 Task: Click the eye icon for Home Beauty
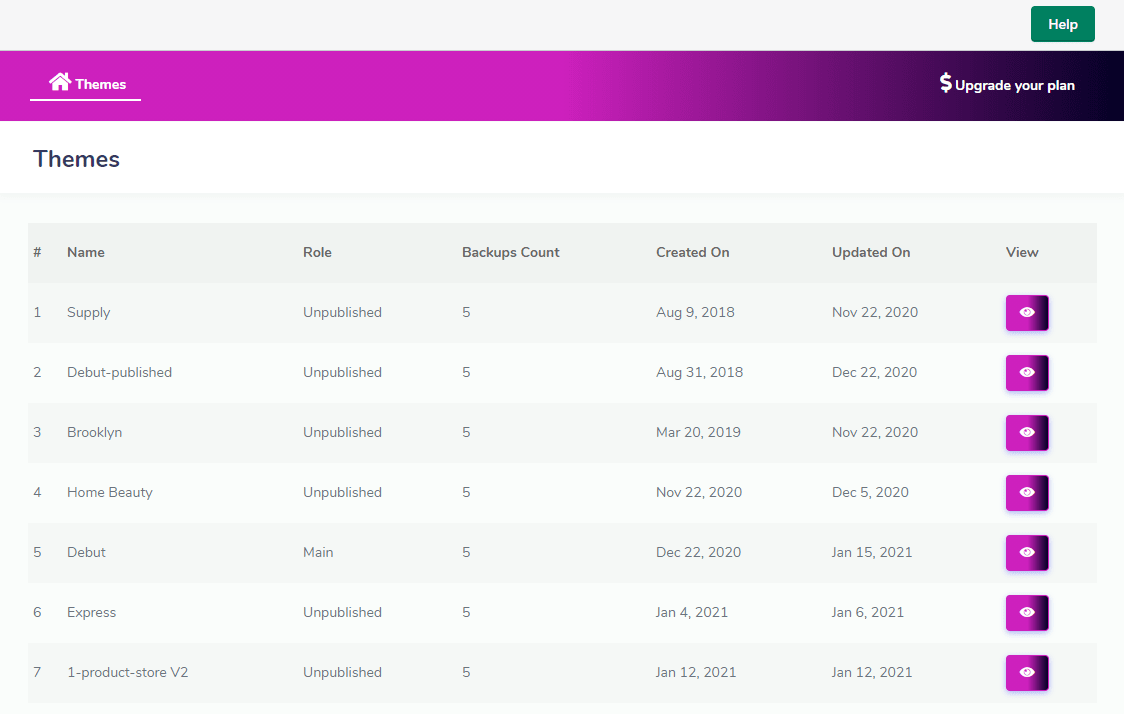tap(1027, 492)
